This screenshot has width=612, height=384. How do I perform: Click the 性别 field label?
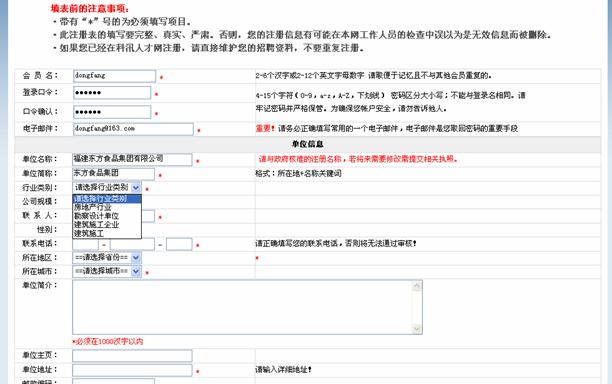47,229
